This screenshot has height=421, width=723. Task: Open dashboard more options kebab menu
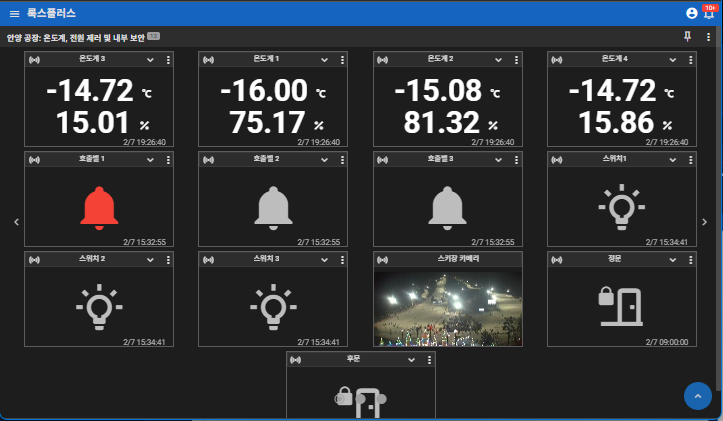[x=708, y=37]
